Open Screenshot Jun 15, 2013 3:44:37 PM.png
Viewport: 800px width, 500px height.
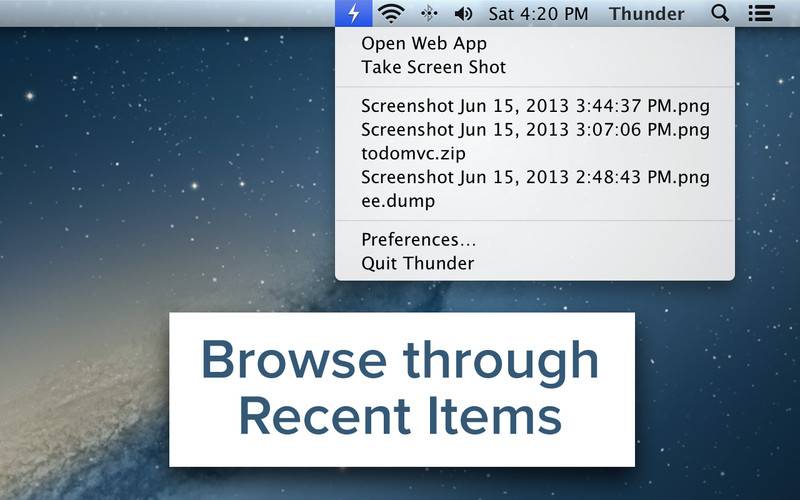(535, 106)
